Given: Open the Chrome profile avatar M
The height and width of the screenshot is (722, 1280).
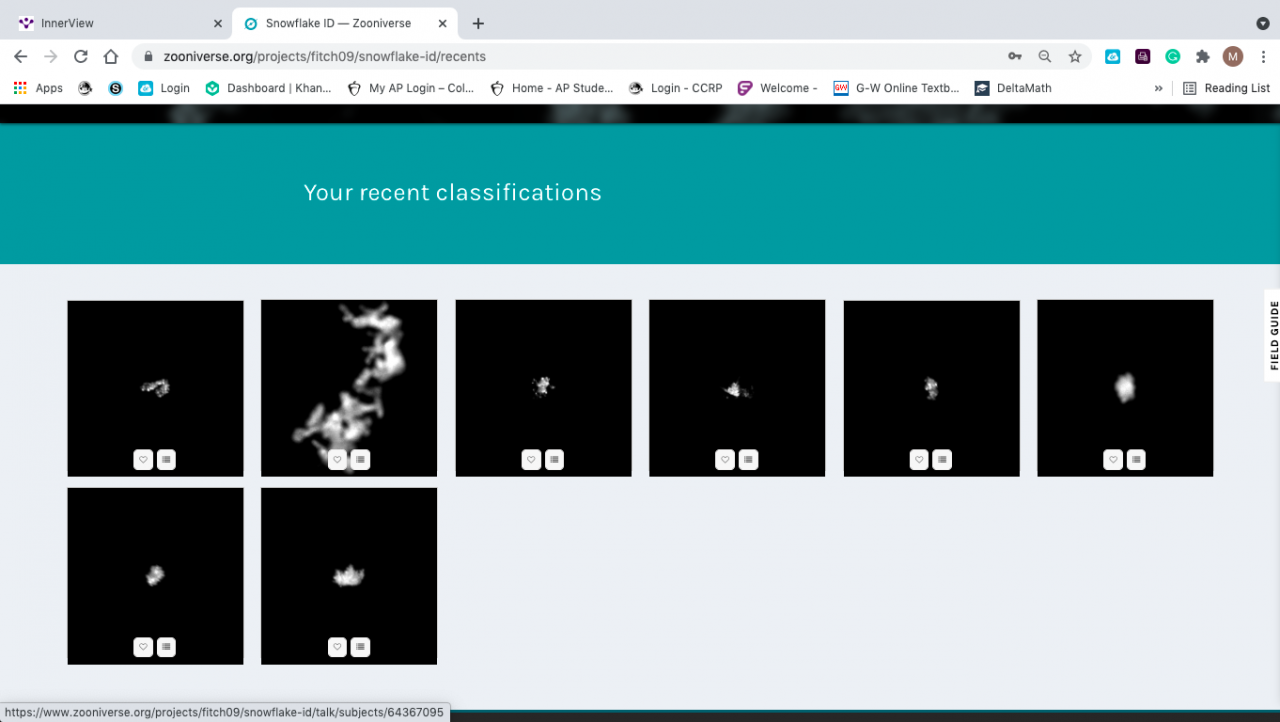Looking at the screenshot, I should pos(1233,57).
